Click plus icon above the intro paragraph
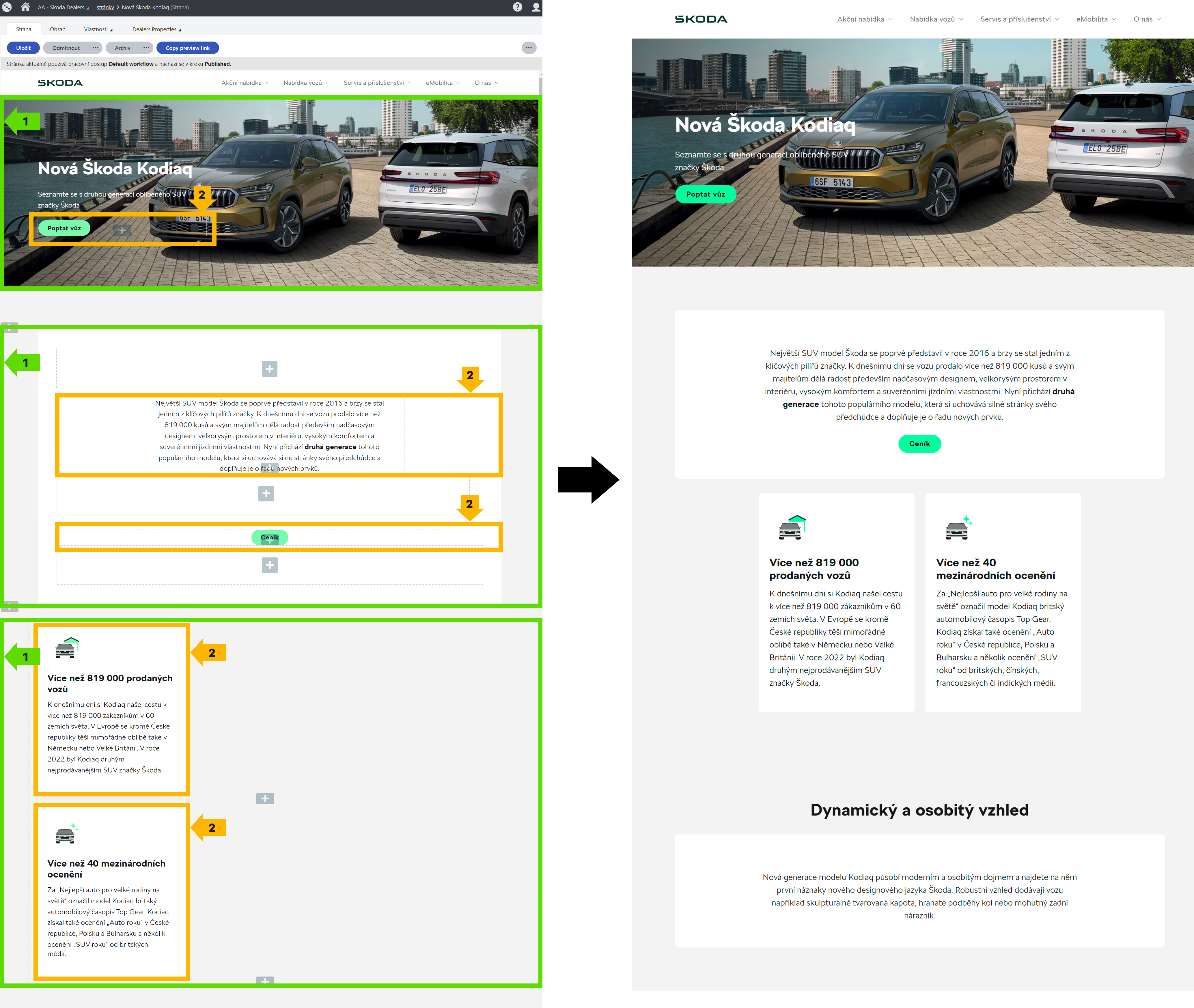 (270, 369)
